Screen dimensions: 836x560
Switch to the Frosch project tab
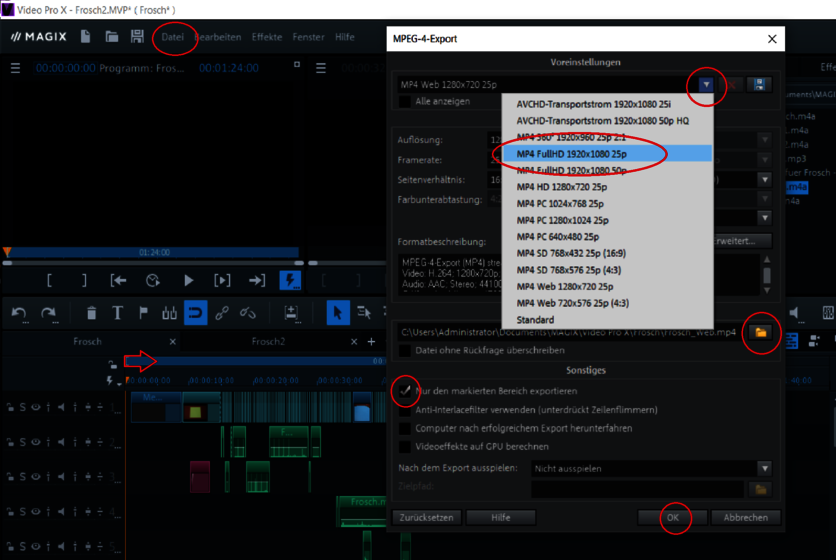[87, 341]
